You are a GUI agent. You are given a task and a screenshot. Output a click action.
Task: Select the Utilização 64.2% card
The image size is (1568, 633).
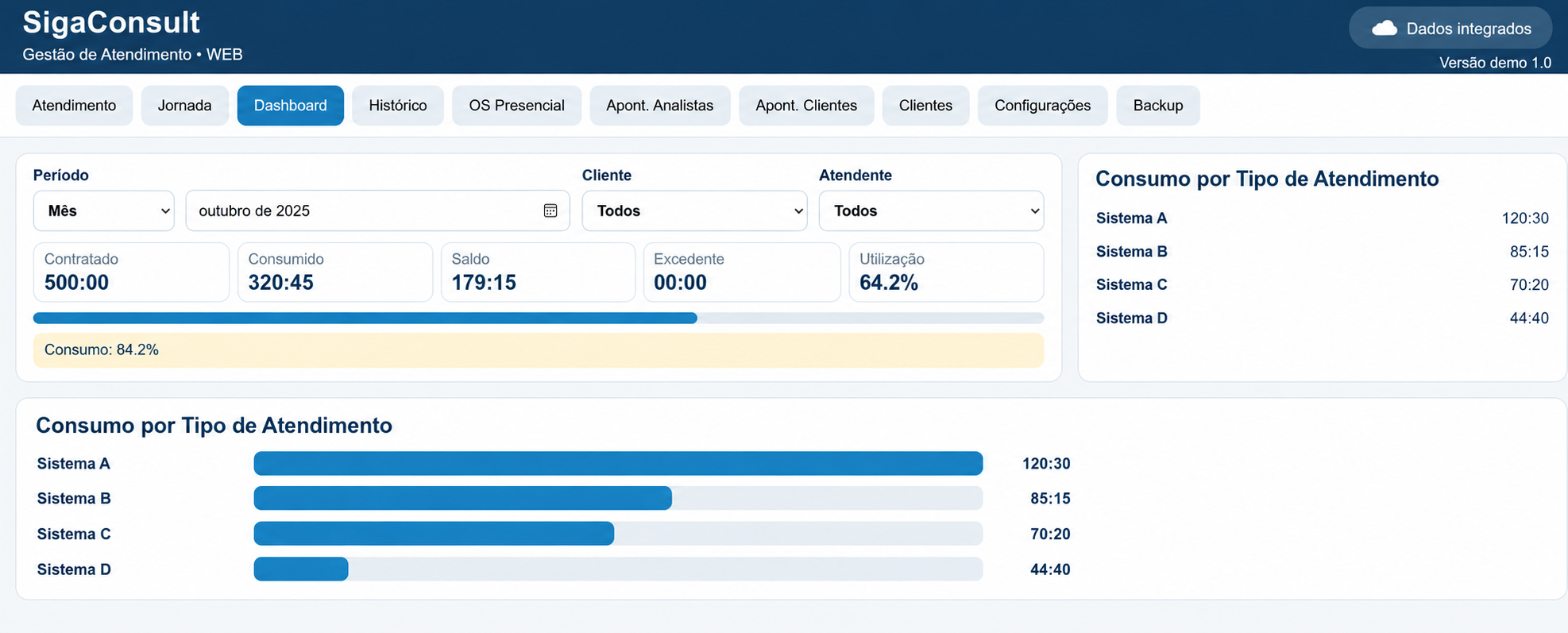click(x=947, y=272)
